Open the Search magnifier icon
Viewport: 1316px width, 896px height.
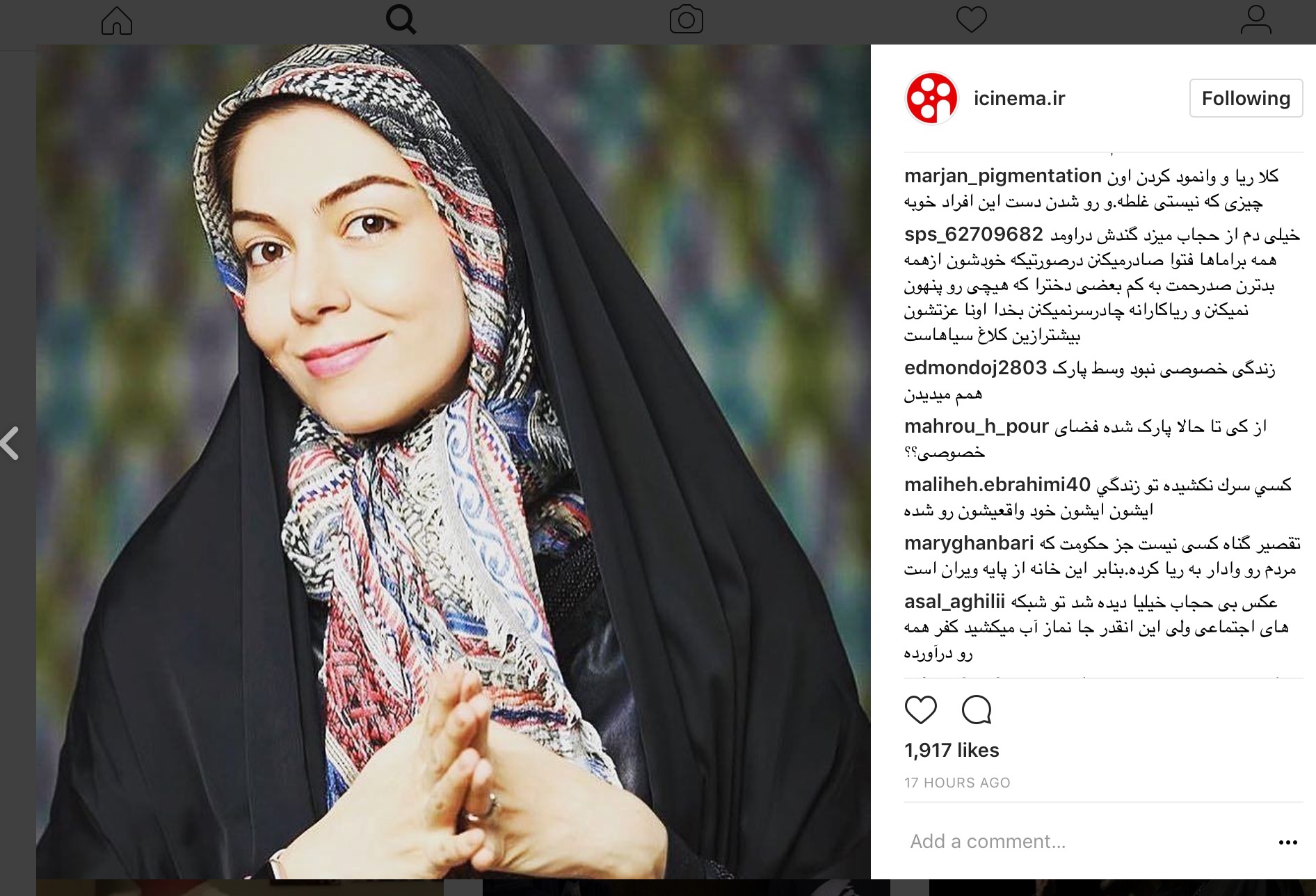point(401,19)
